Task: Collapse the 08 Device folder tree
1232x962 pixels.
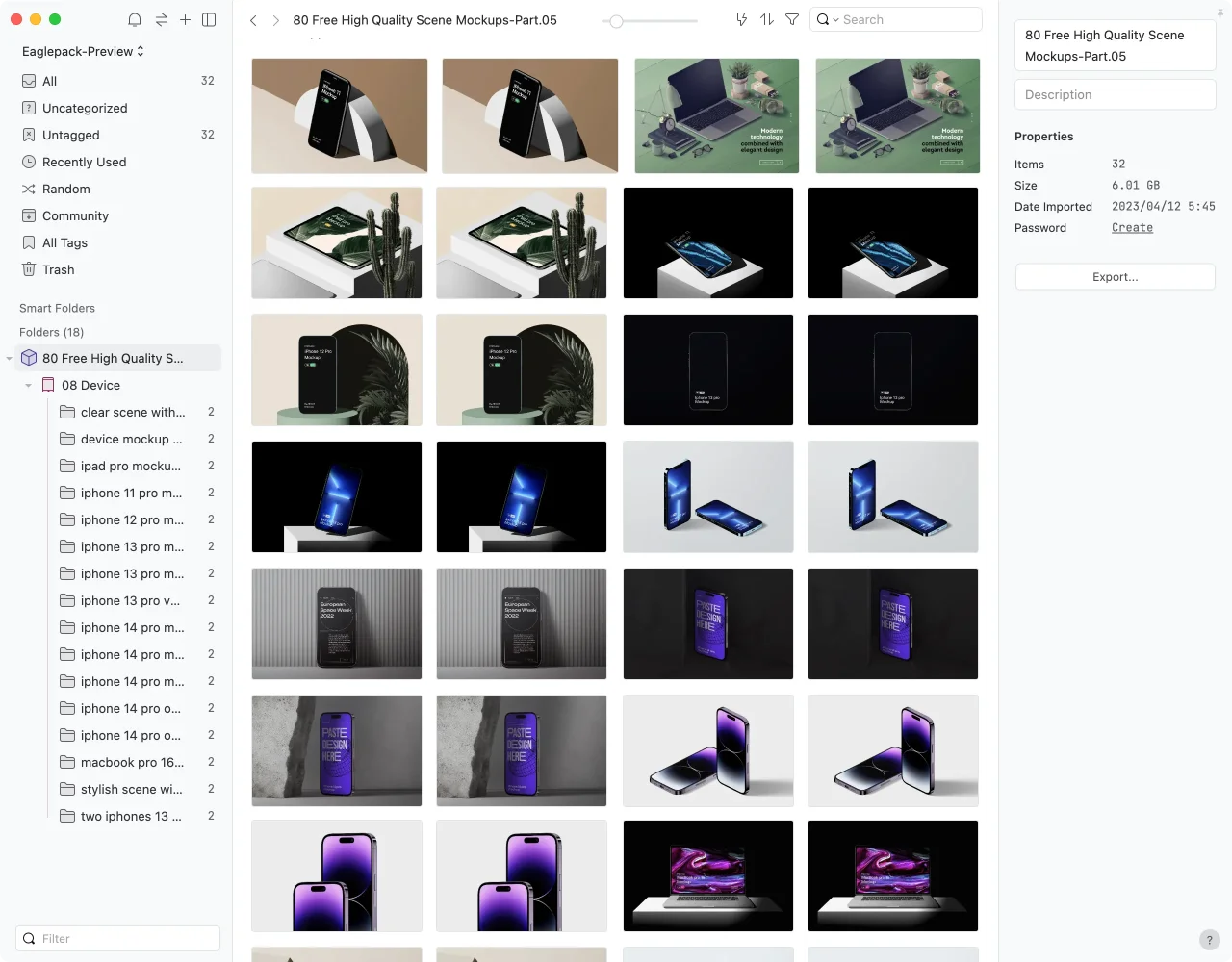Action: click(29, 386)
